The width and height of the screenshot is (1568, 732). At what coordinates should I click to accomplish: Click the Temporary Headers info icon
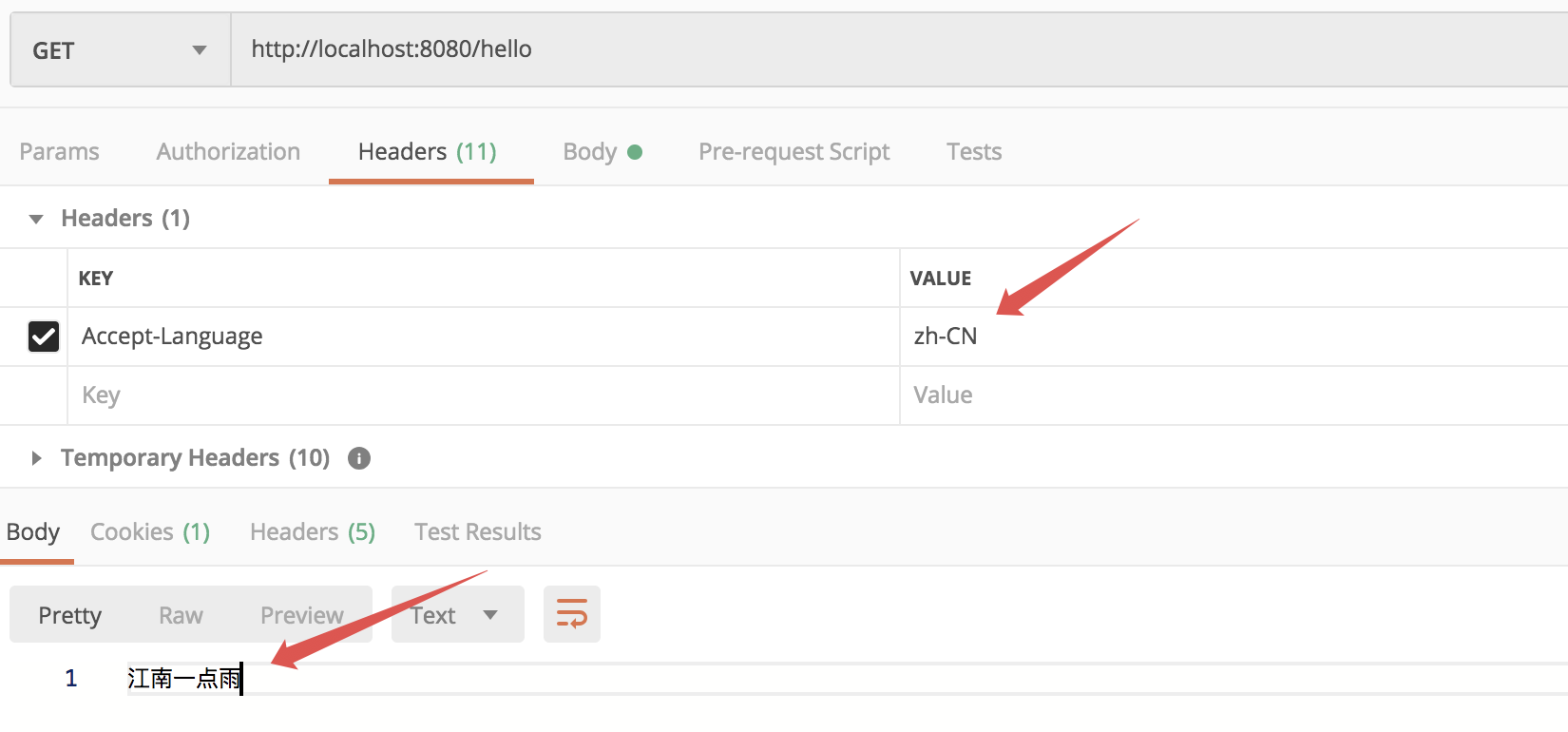click(359, 458)
